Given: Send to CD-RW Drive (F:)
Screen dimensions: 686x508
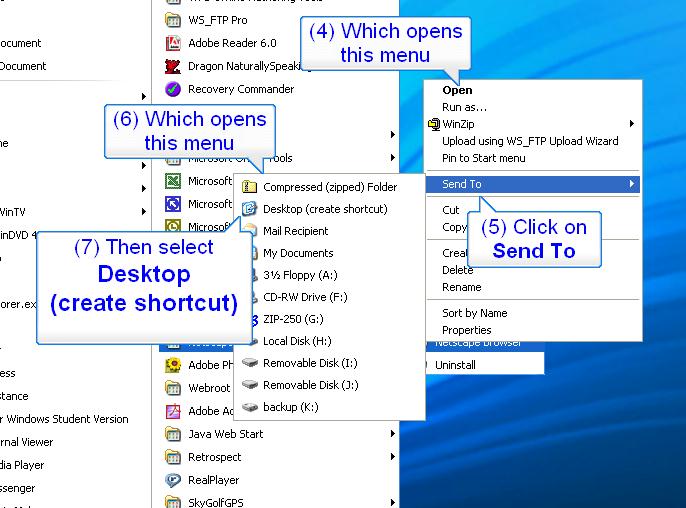Looking at the screenshot, I should click(329, 297).
